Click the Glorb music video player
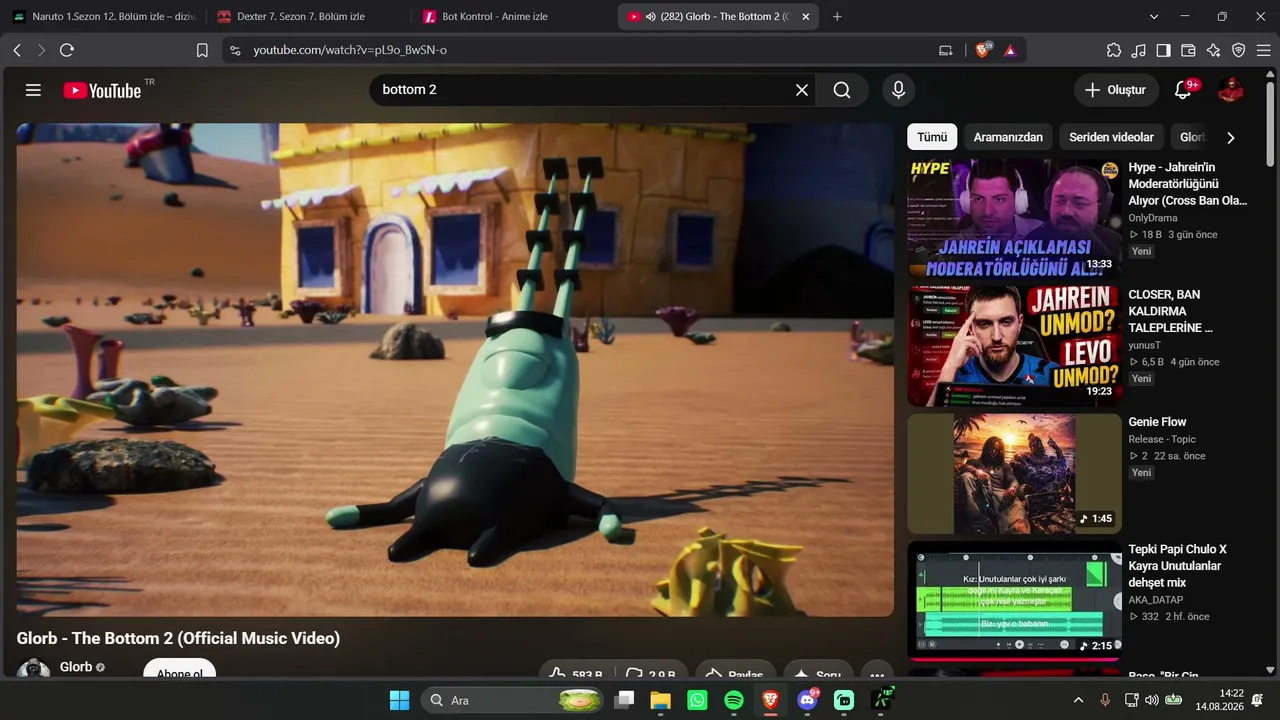1280x720 pixels. [x=455, y=370]
